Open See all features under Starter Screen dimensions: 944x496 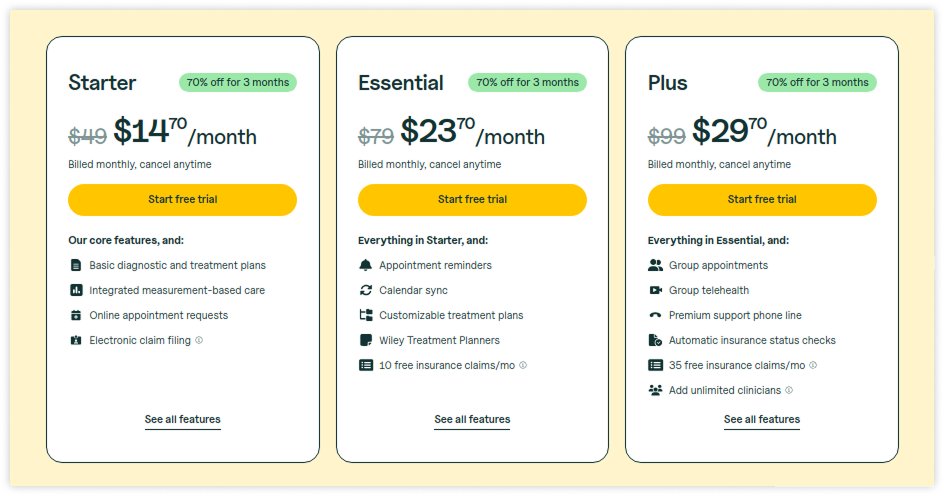point(182,420)
